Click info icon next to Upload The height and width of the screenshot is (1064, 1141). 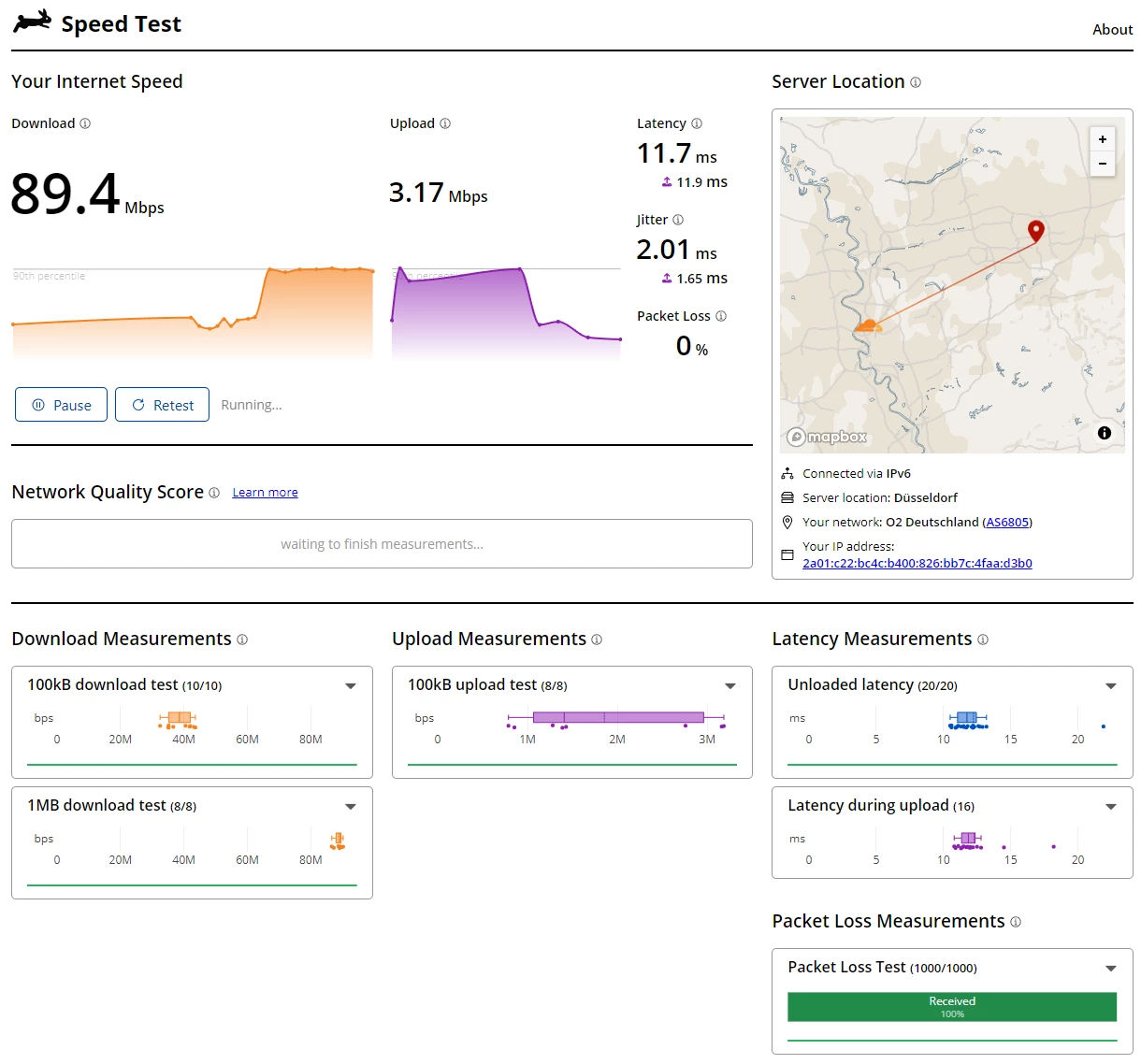point(445,123)
